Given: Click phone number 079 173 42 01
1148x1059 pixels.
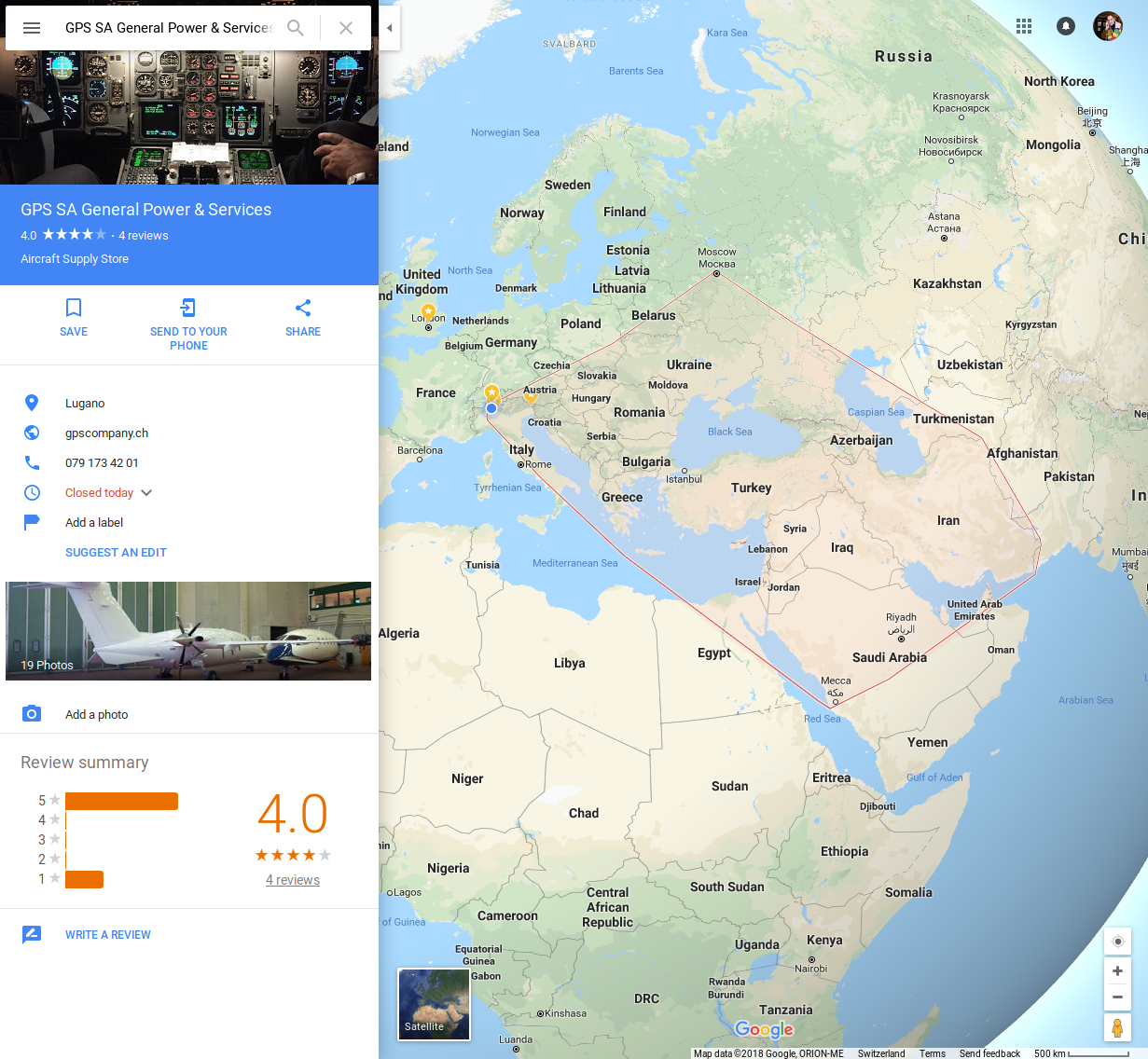Looking at the screenshot, I should coord(102,462).
